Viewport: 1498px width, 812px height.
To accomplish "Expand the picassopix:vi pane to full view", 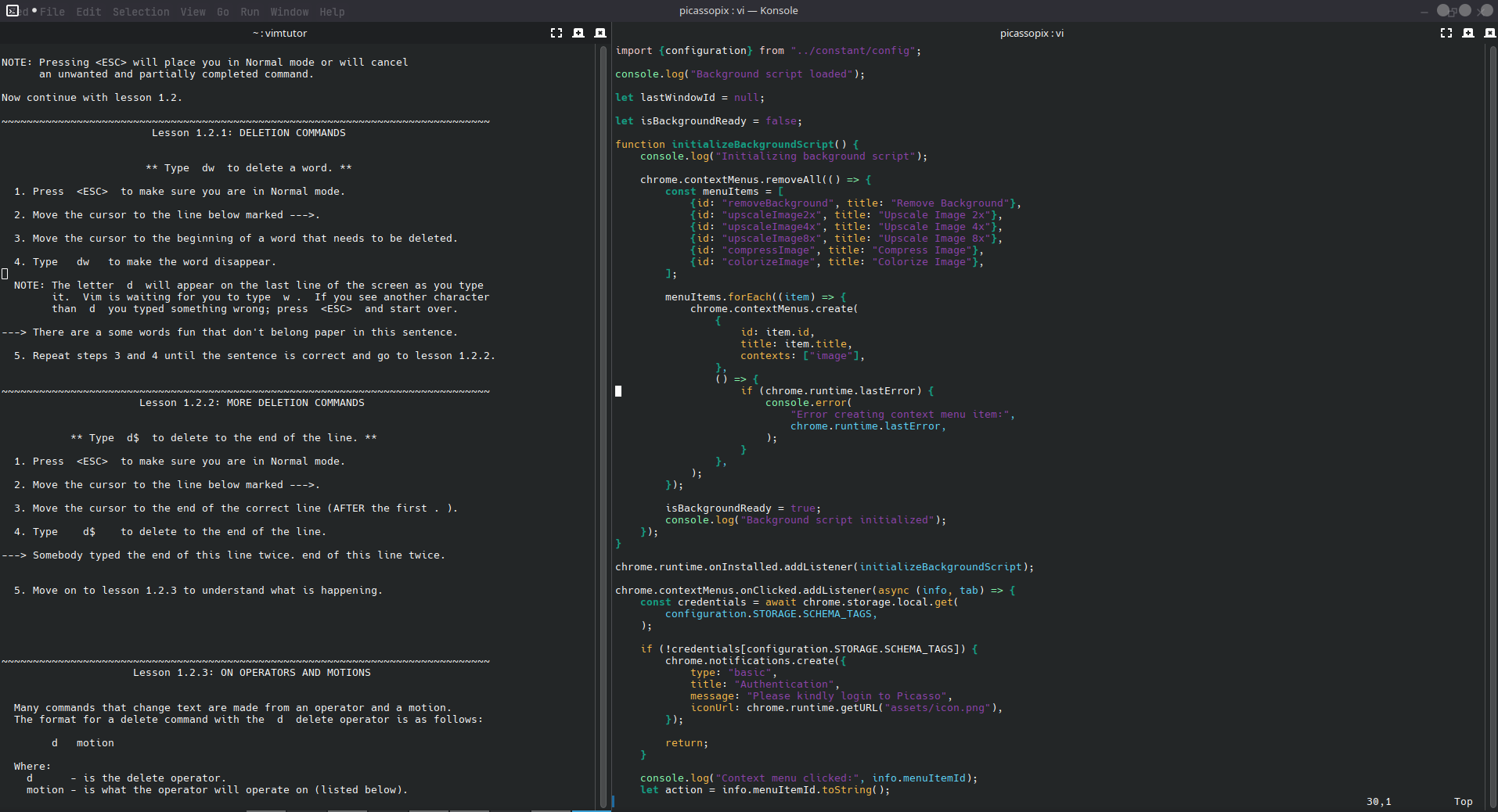I will pos(1447,33).
